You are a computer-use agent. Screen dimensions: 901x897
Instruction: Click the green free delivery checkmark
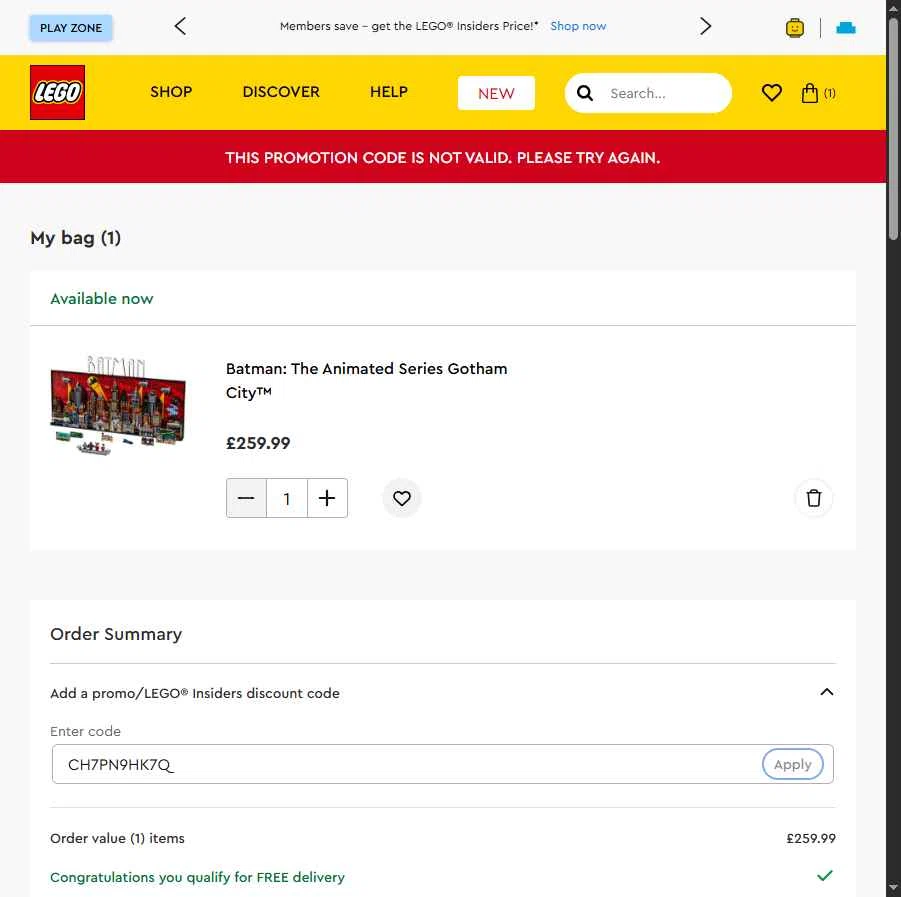[x=825, y=876]
